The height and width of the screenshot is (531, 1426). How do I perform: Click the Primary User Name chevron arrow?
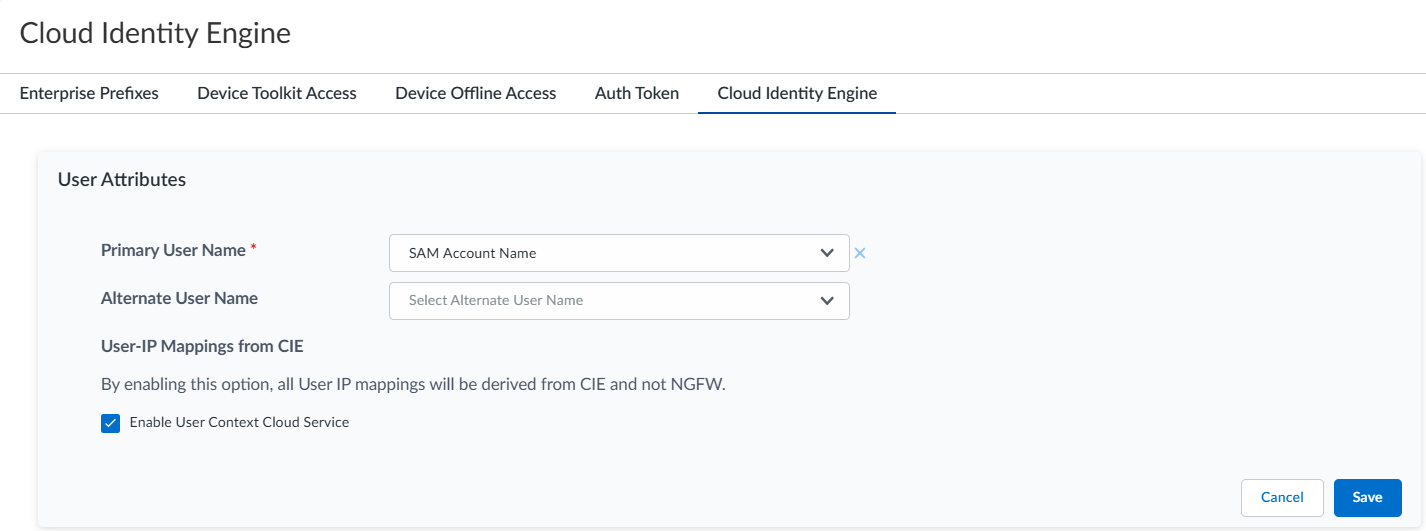click(x=827, y=253)
